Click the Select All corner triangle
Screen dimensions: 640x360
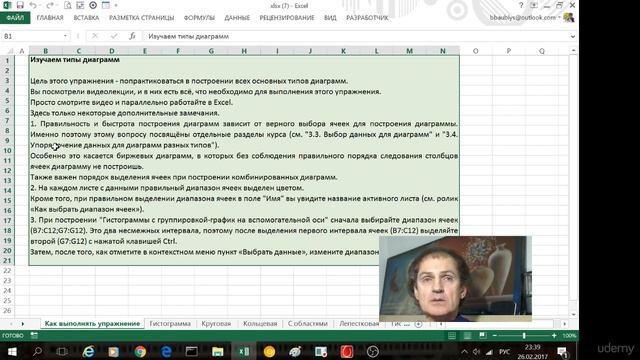pos(9,51)
